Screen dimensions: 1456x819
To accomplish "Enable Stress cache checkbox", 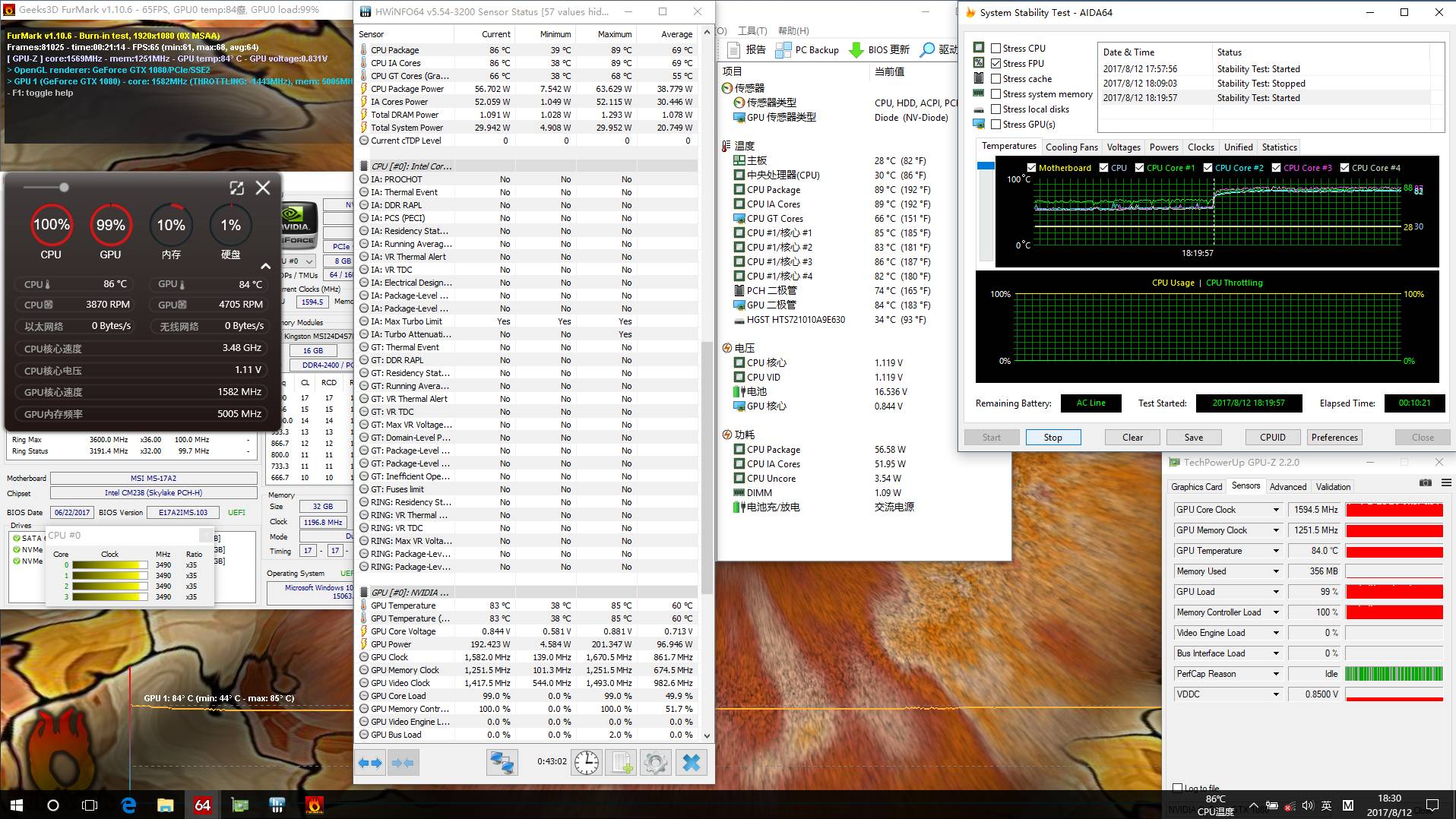I will [x=995, y=78].
